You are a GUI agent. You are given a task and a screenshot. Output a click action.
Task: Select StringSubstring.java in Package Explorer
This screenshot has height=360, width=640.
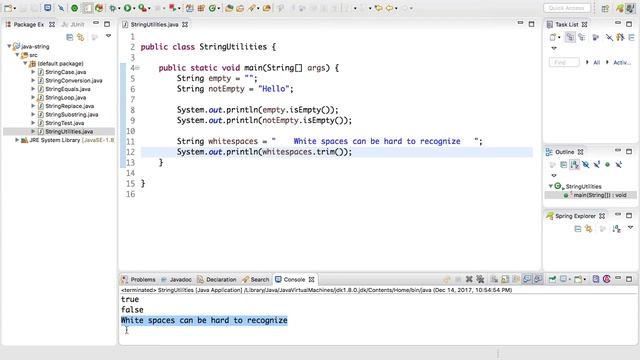[71, 115]
